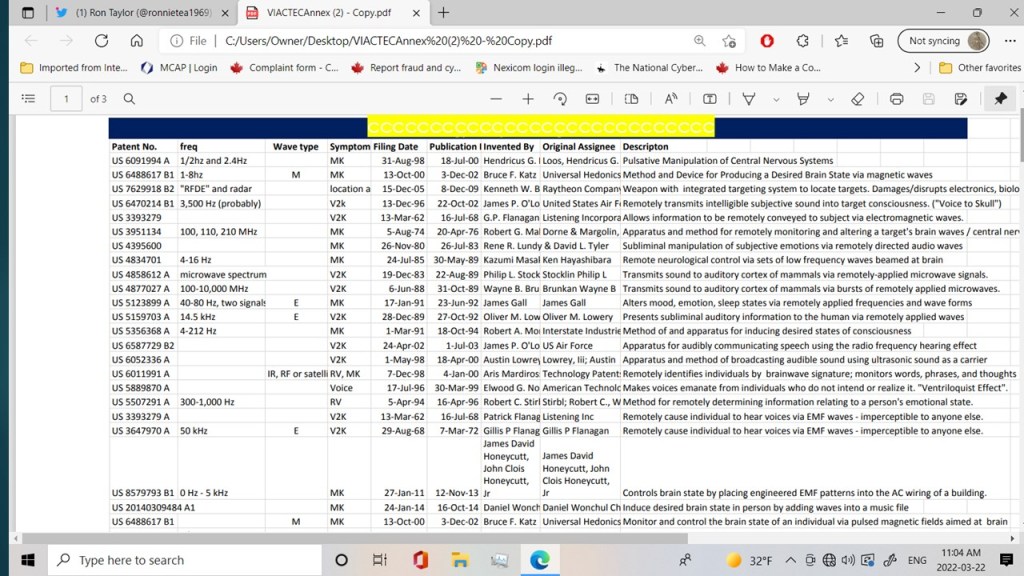Print the PDF document
This screenshot has width=1024, height=576.
[897, 99]
